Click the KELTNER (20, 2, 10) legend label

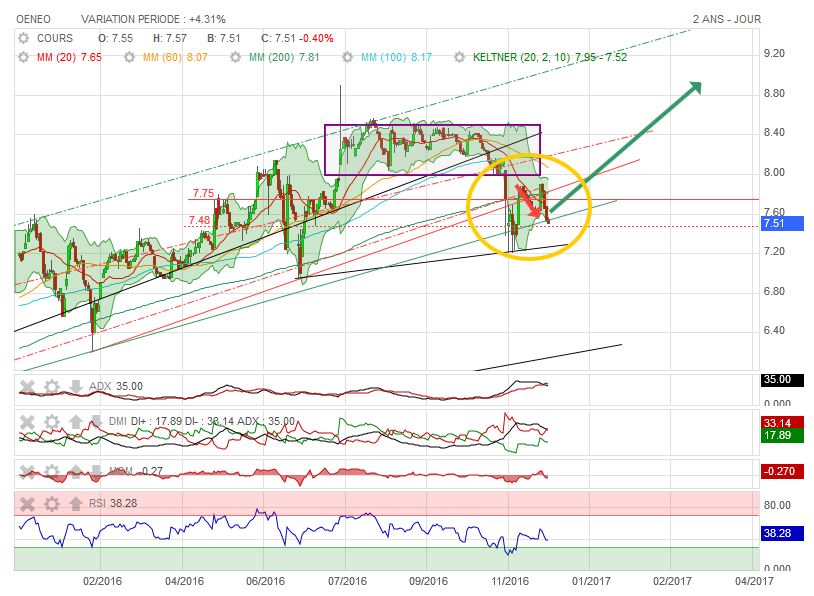tap(550, 57)
